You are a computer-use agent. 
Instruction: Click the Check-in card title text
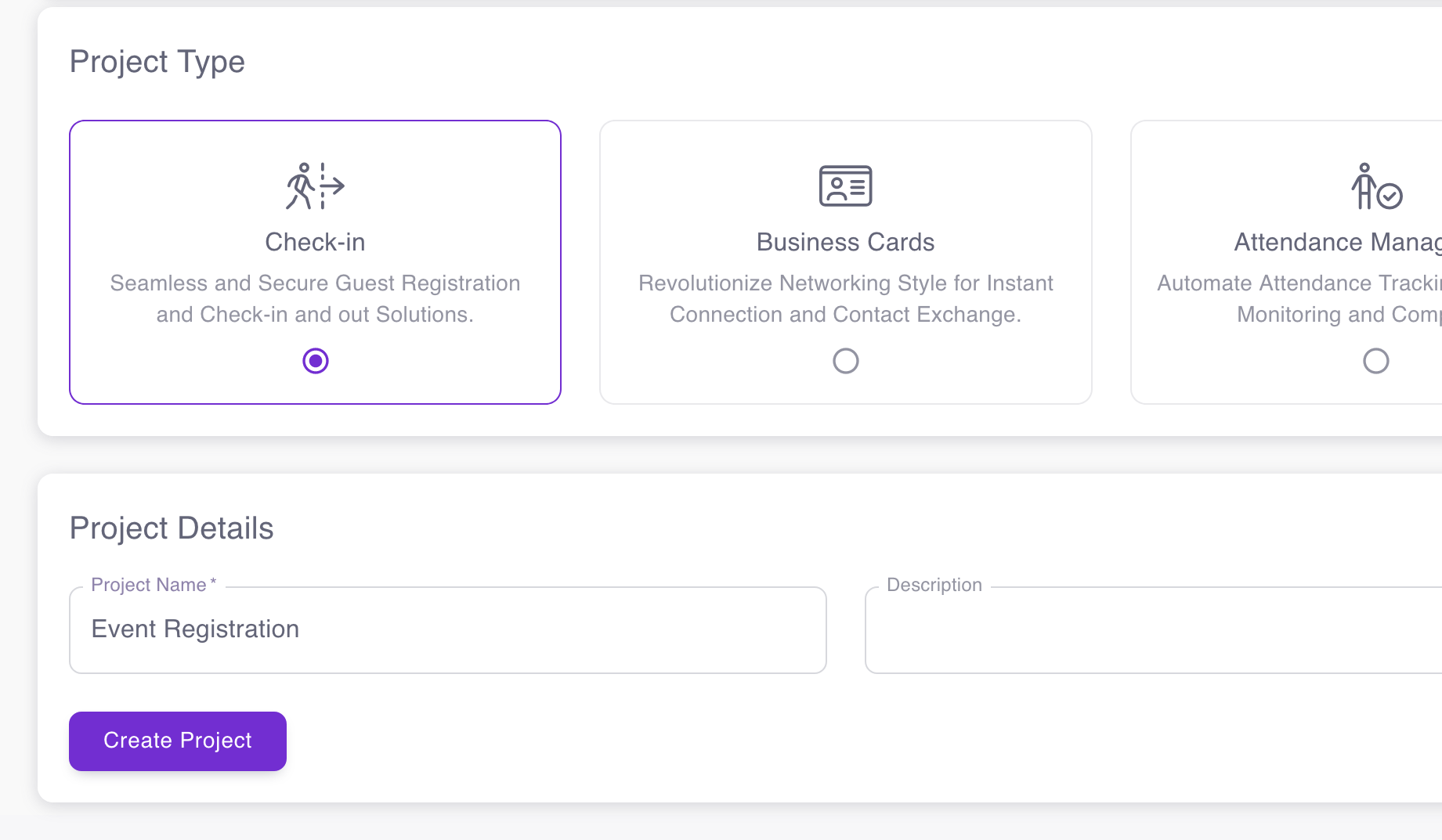[315, 242]
